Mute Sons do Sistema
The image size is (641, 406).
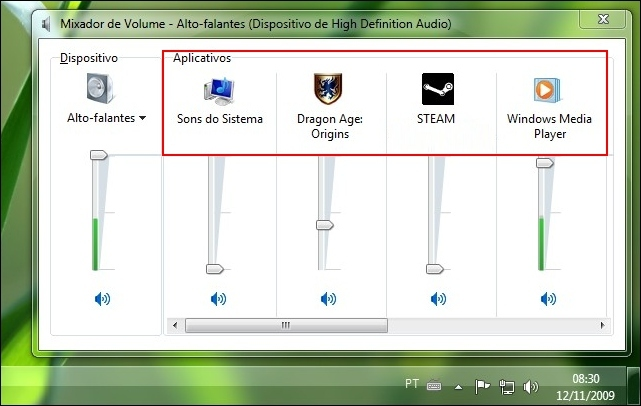pyautogui.click(x=218, y=299)
